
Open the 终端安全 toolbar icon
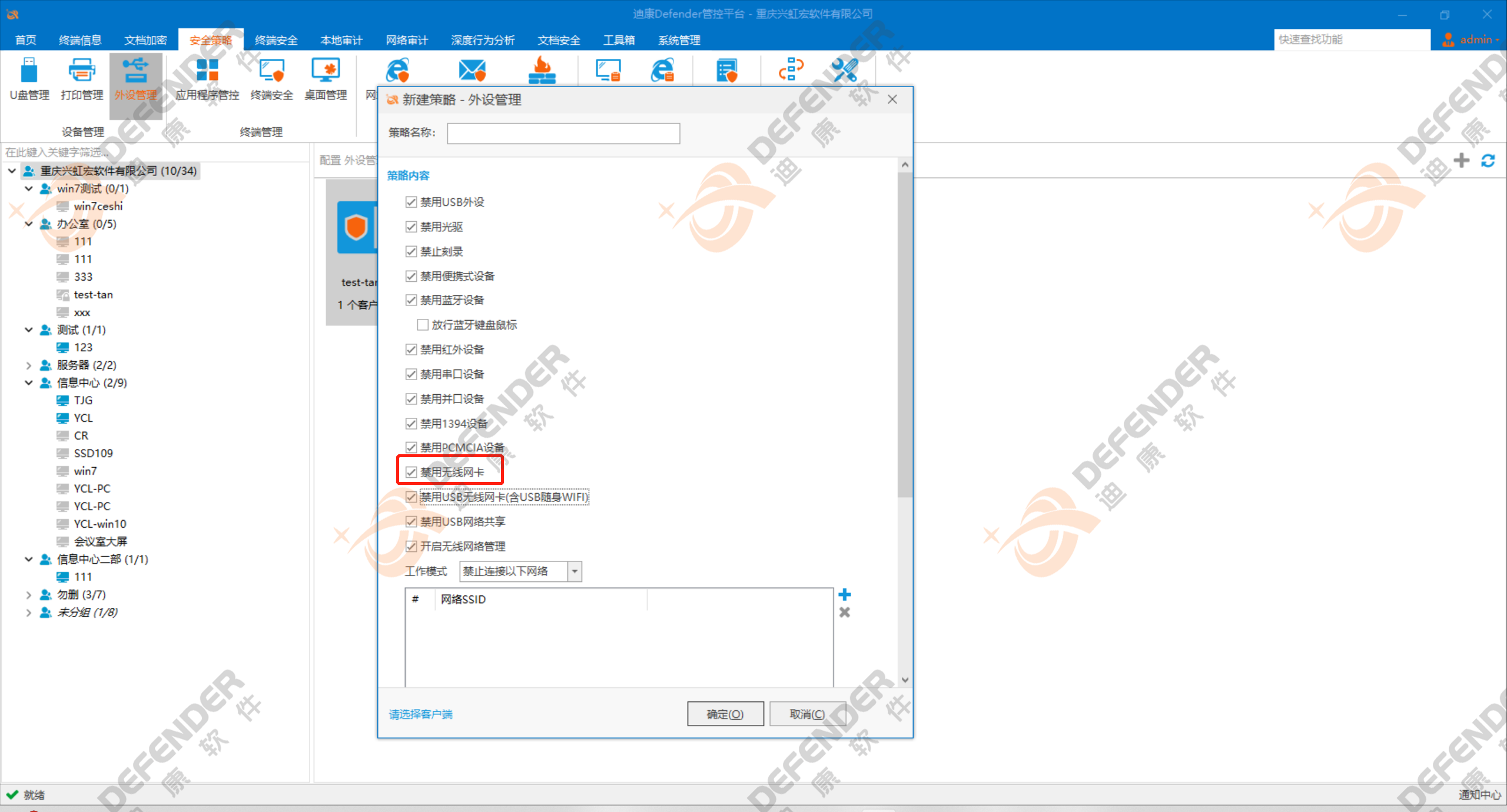(x=272, y=79)
